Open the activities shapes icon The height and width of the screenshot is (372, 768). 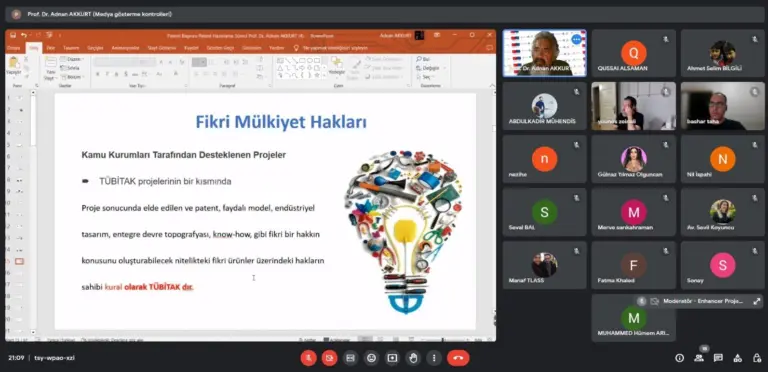point(738,358)
